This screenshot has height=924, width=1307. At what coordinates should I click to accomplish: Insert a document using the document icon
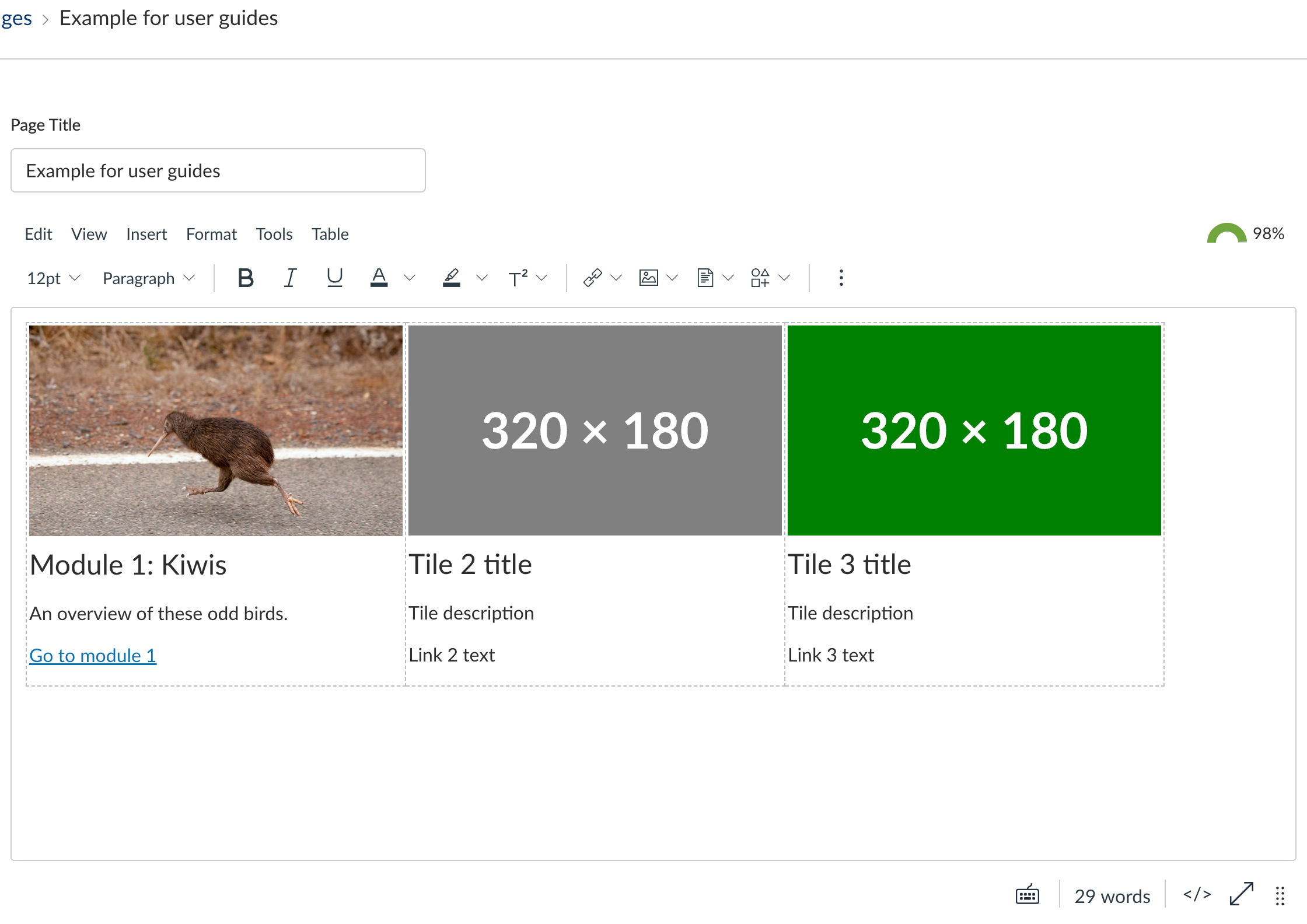coord(705,278)
